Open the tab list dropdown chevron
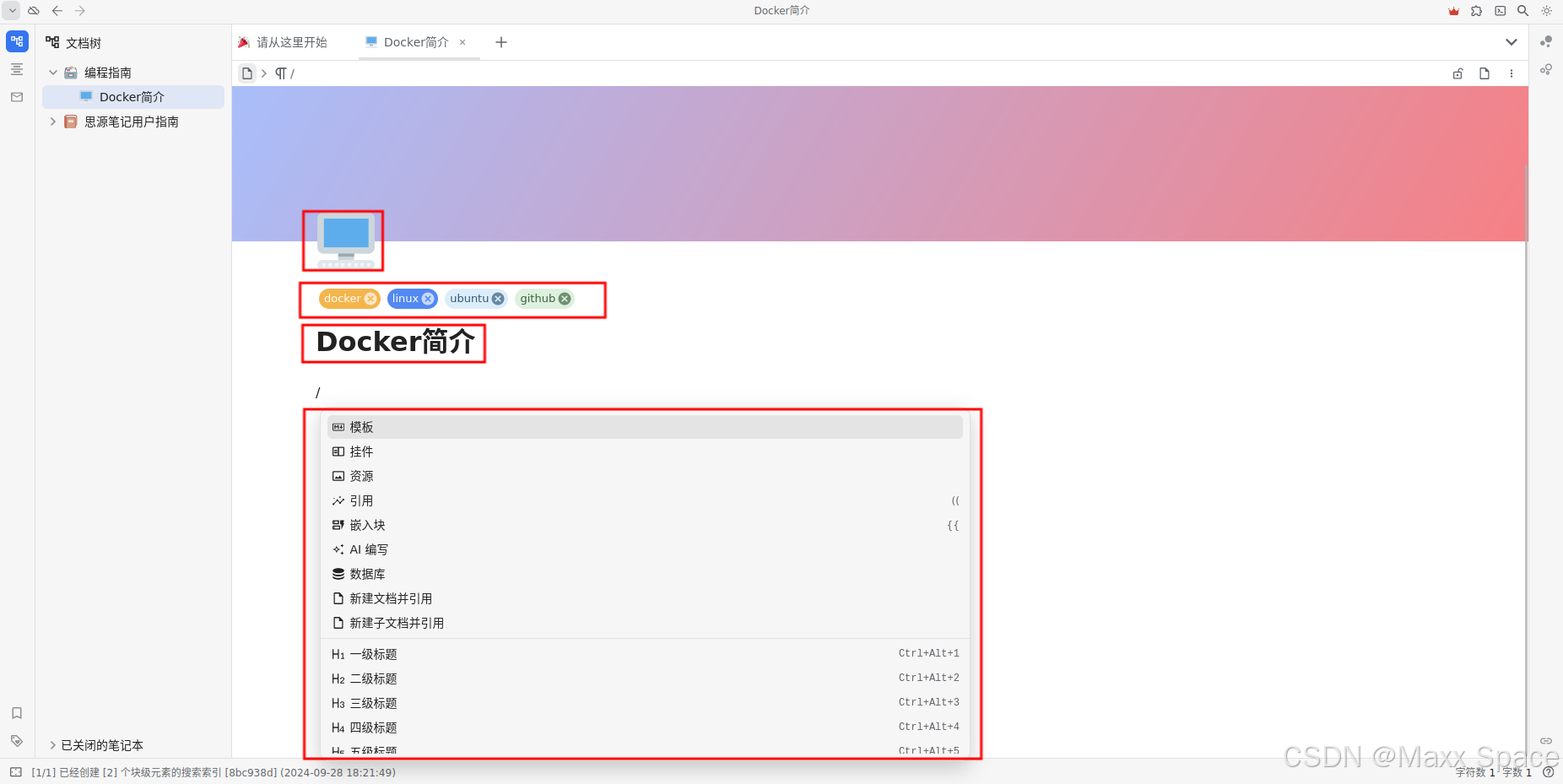Viewport: 1563px width, 784px height. tap(1512, 42)
